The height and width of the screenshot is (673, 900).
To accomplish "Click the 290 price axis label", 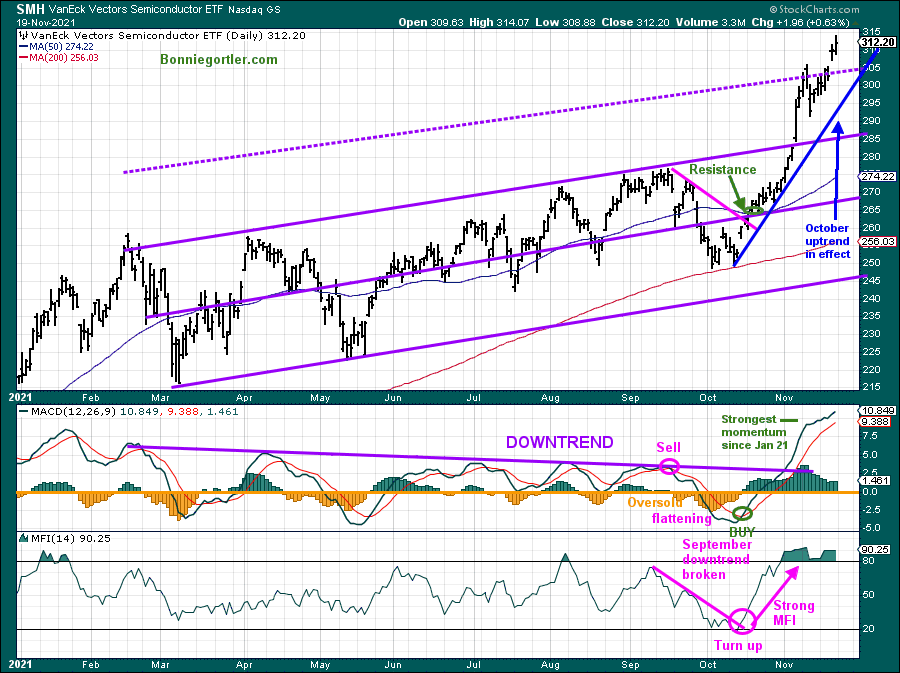I will click(871, 120).
